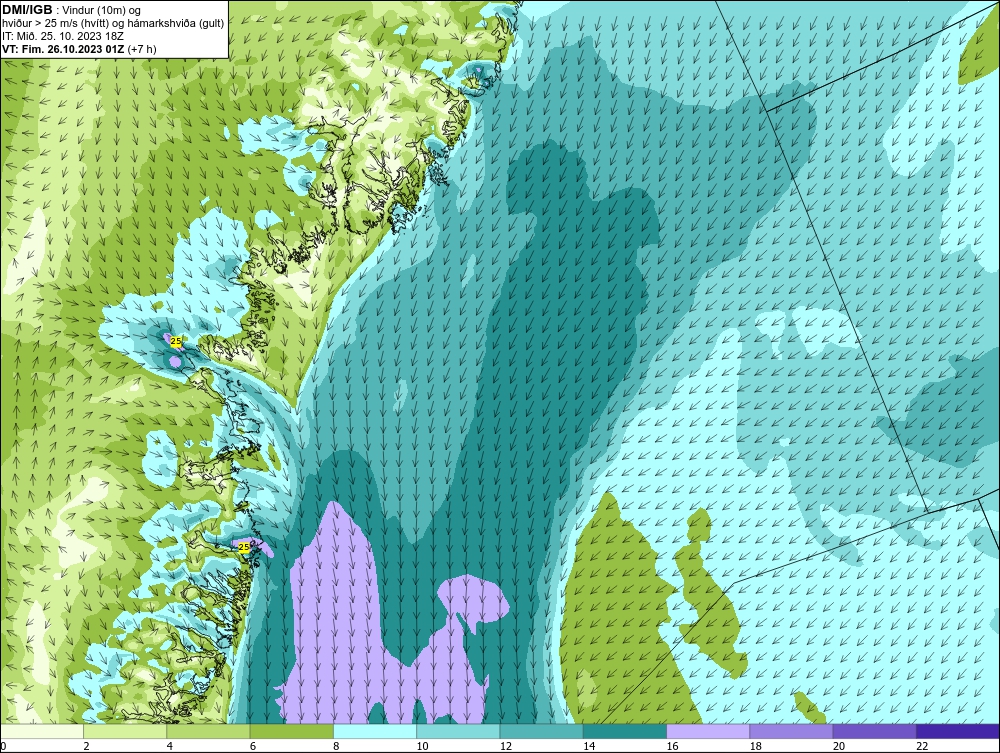Click the 2–4 m/s color swatch
1000x753 pixels.
[x=125, y=731]
